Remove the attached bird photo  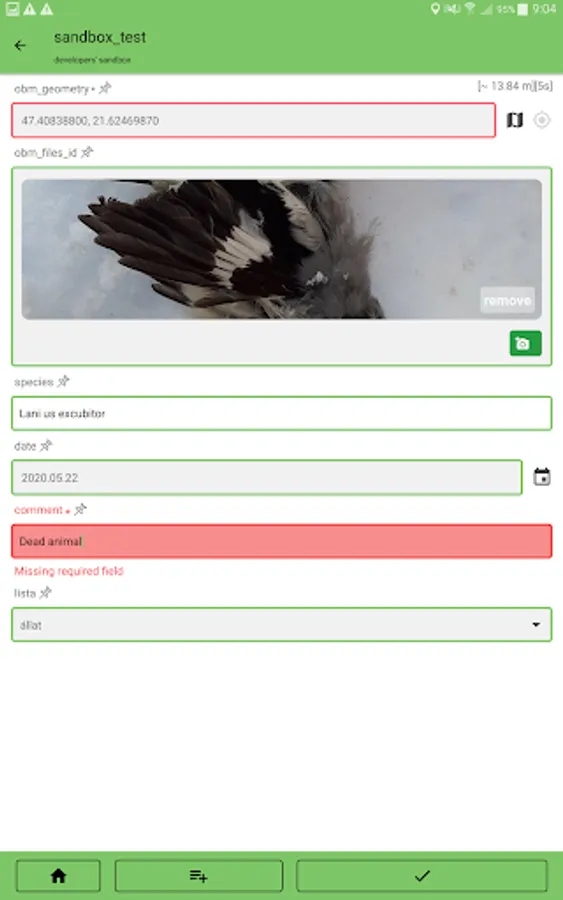pyautogui.click(x=507, y=300)
